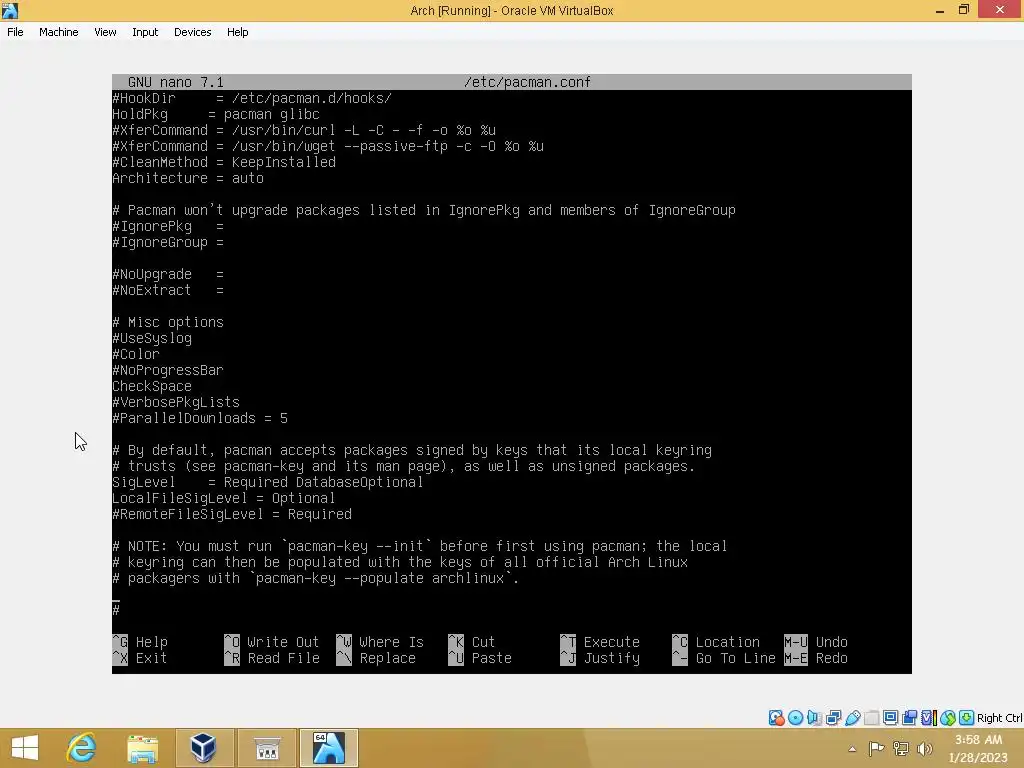1024x768 pixels.
Task: Click the optical disc status icon
Action: click(795, 718)
